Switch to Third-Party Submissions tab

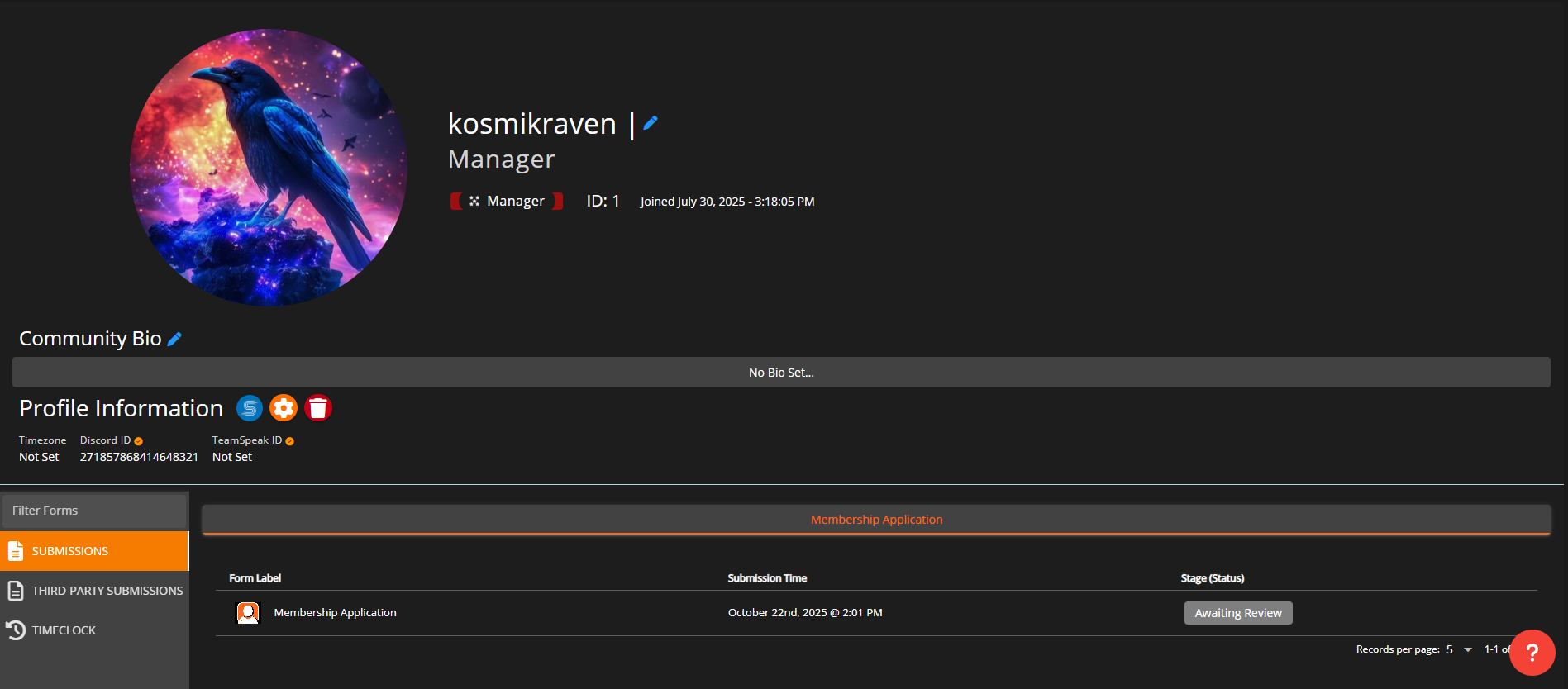[x=94, y=591]
